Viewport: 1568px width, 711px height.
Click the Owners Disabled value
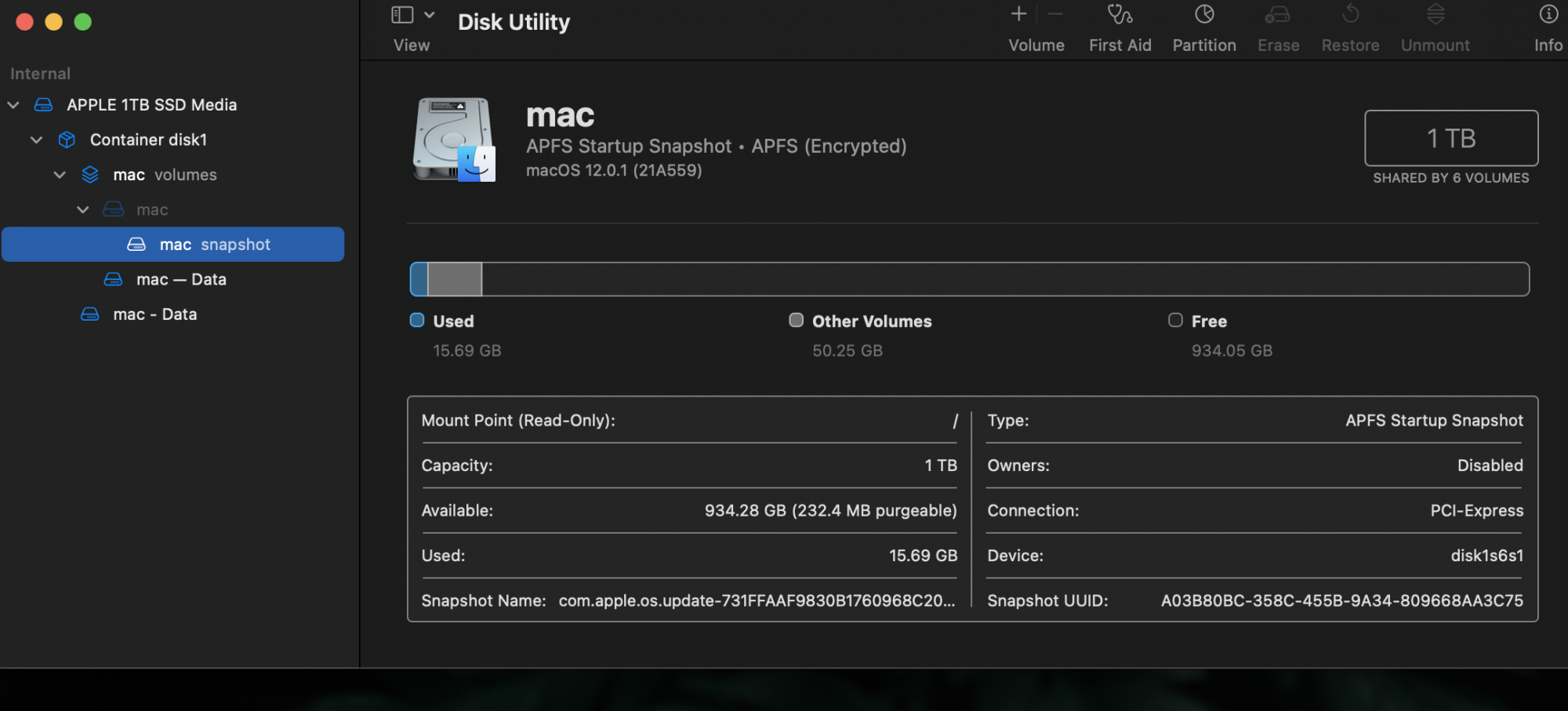click(1490, 466)
